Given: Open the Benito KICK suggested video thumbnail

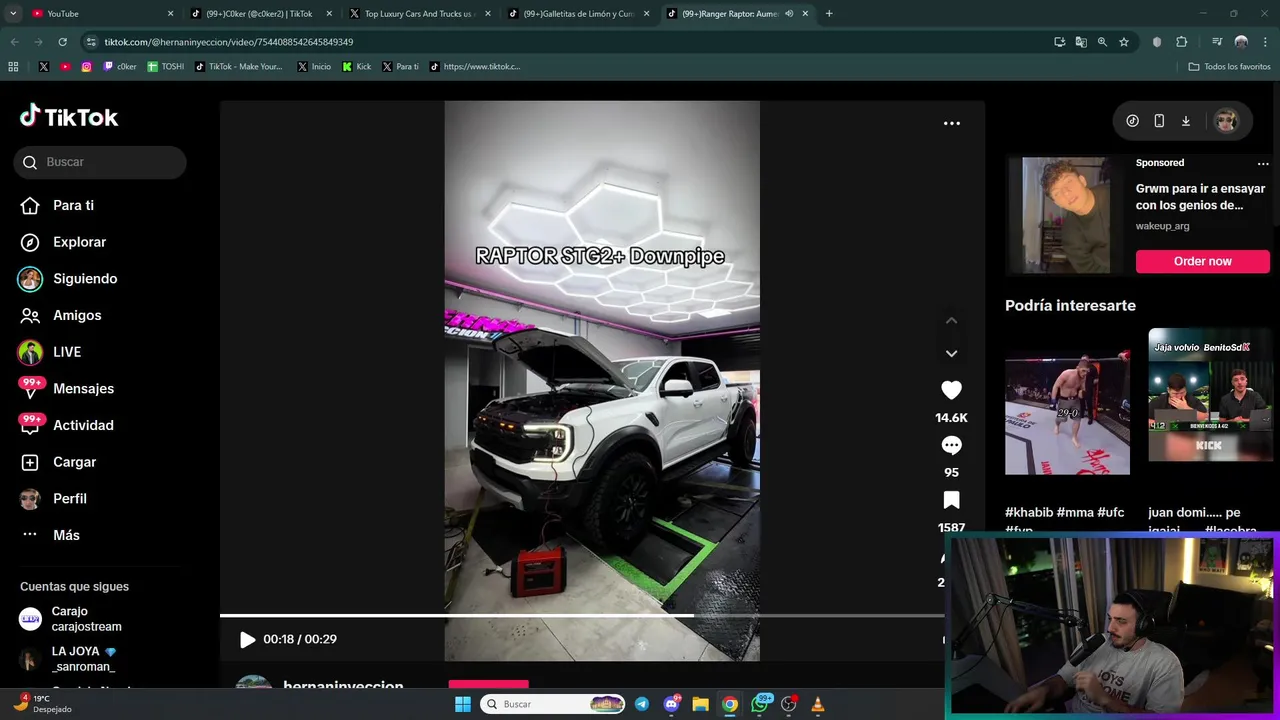Looking at the screenshot, I should tap(1209, 395).
